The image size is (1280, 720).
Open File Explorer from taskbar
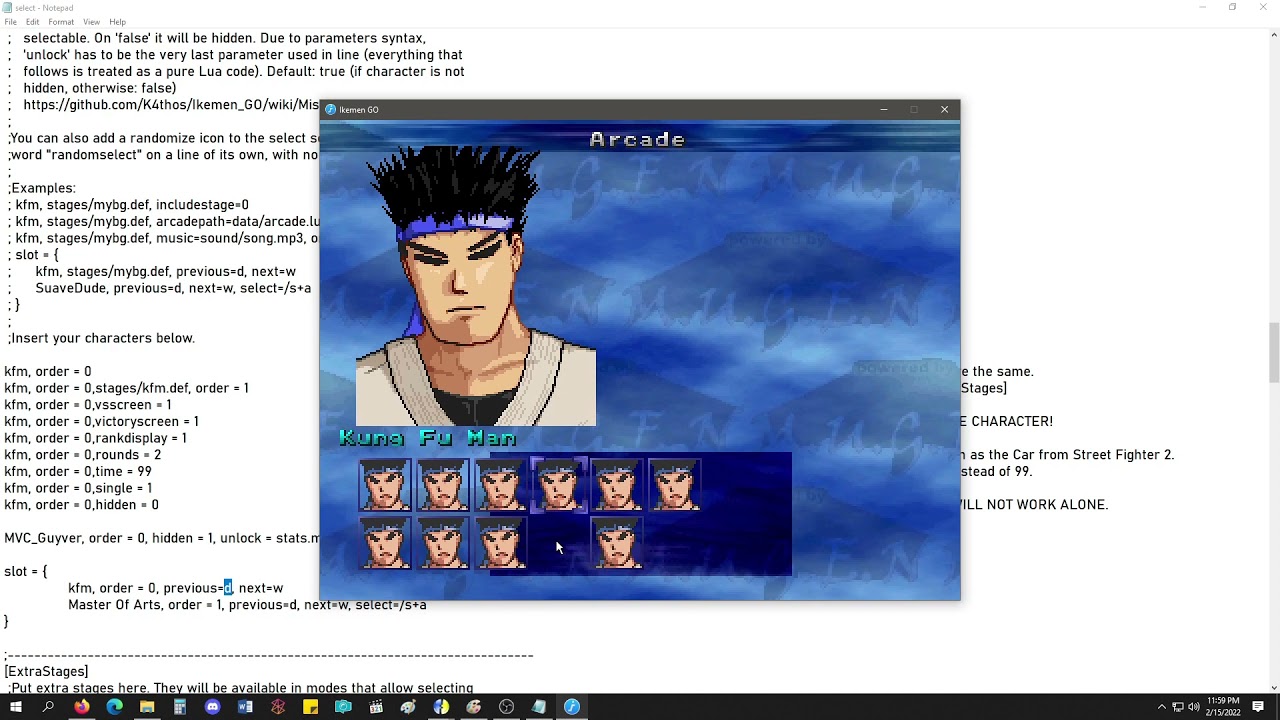coord(147,707)
